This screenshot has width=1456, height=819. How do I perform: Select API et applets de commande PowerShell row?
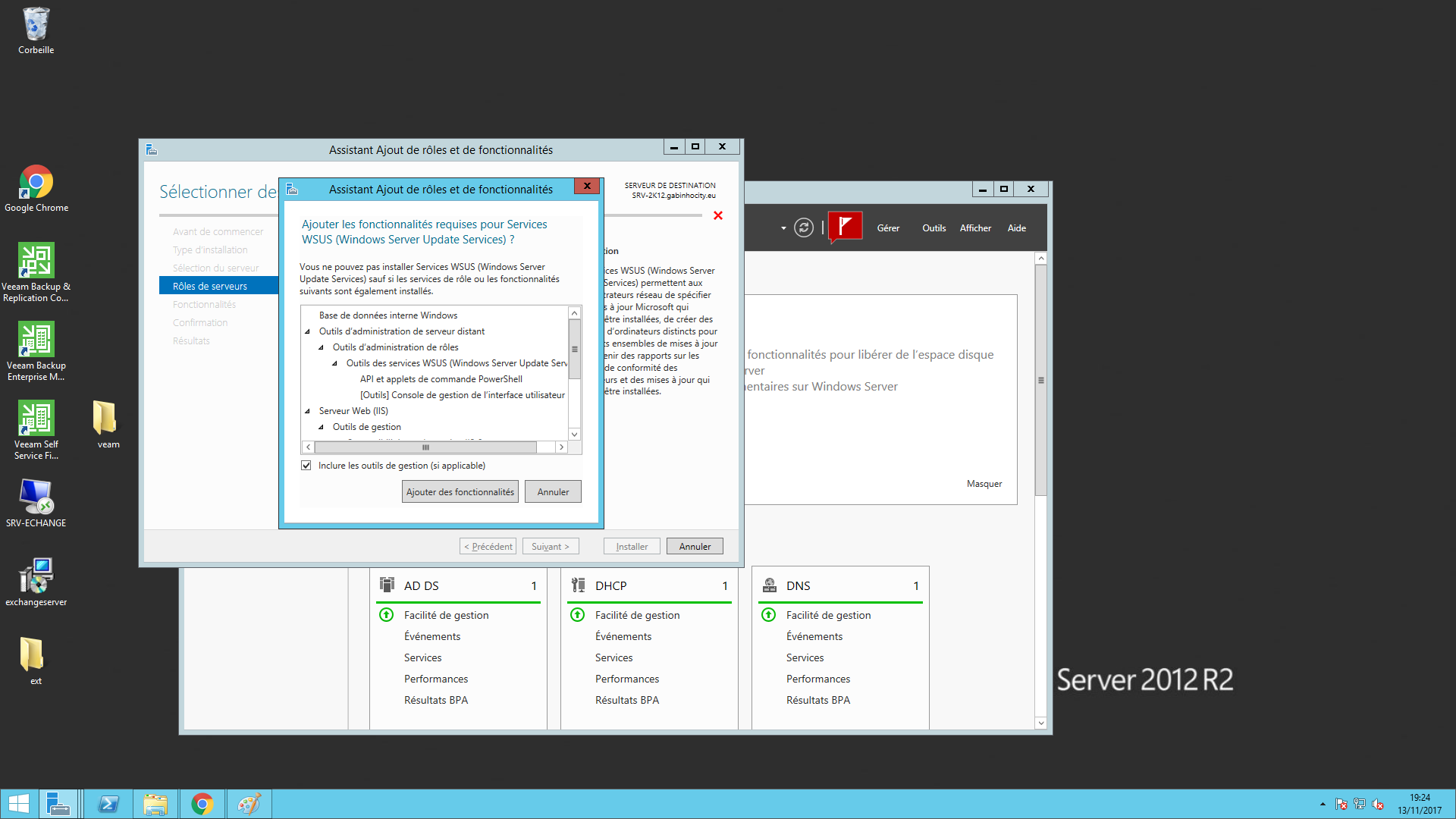(x=441, y=379)
